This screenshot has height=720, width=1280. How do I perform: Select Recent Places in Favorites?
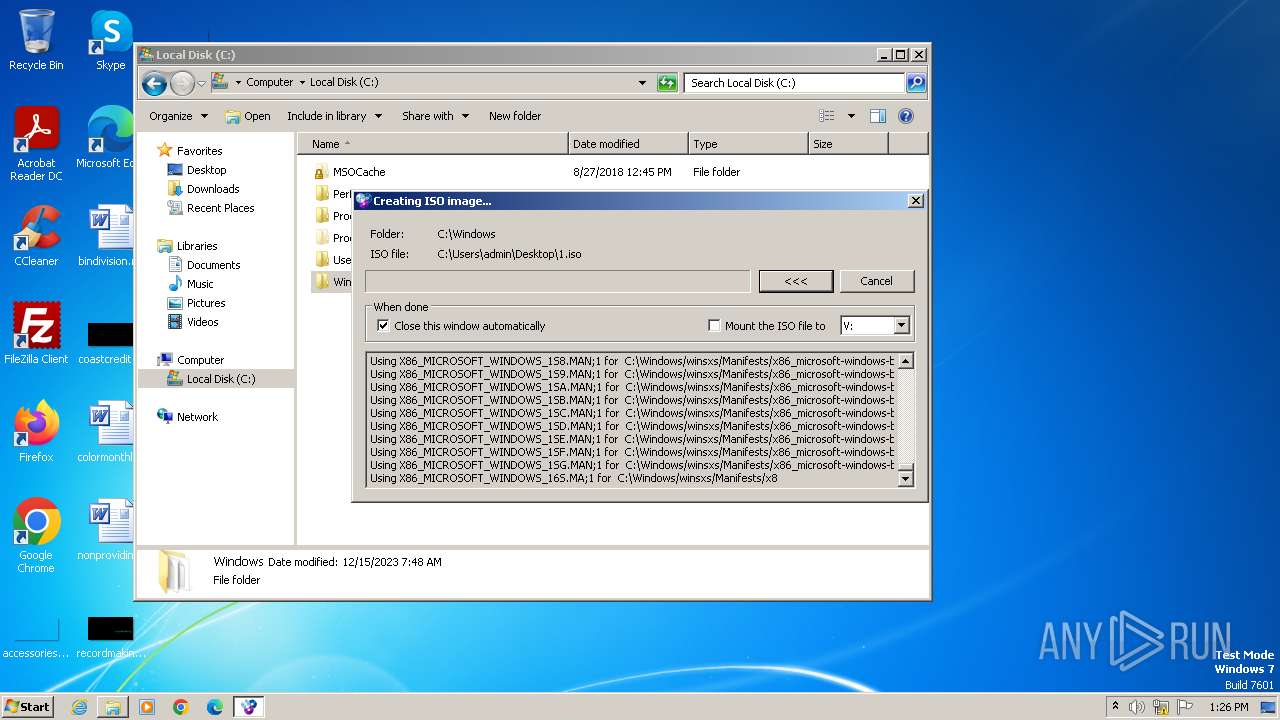coord(220,208)
